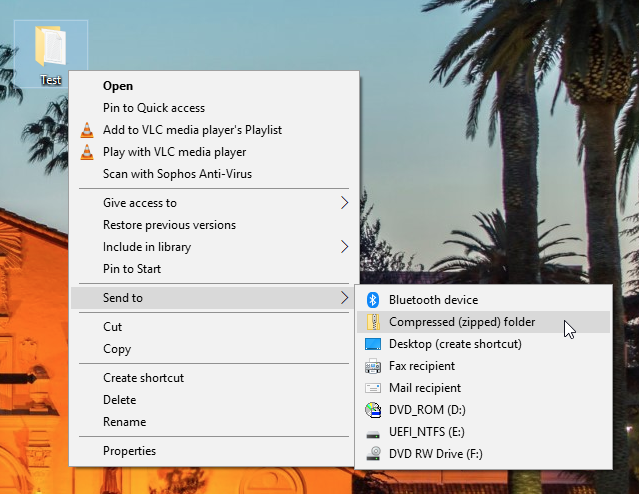
Task: Select Pin to Quick access
Action: tap(153, 108)
